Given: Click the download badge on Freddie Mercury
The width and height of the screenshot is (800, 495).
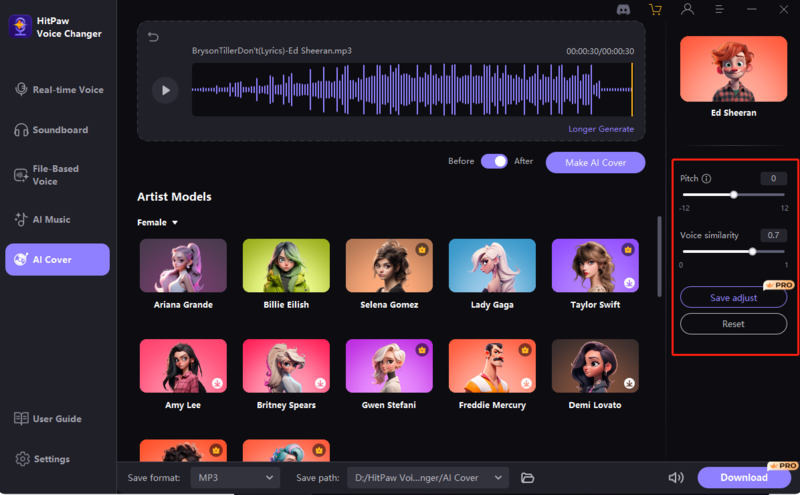Looking at the screenshot, I should [x=526, y=383].
